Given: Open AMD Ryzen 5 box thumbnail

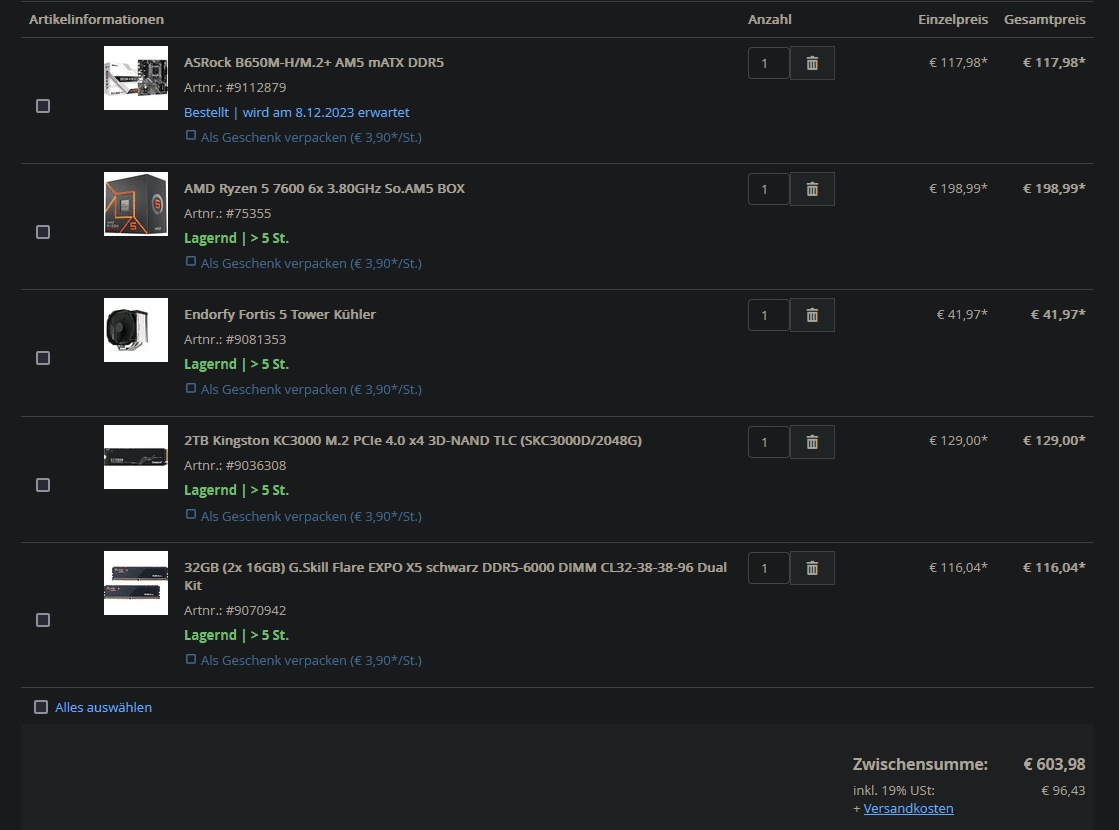Looking at the screenshot, I should [136, 203].
